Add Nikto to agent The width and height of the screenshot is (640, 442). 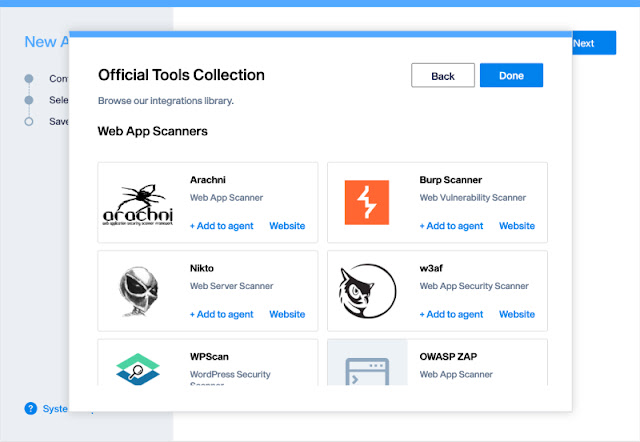[222, 314]
